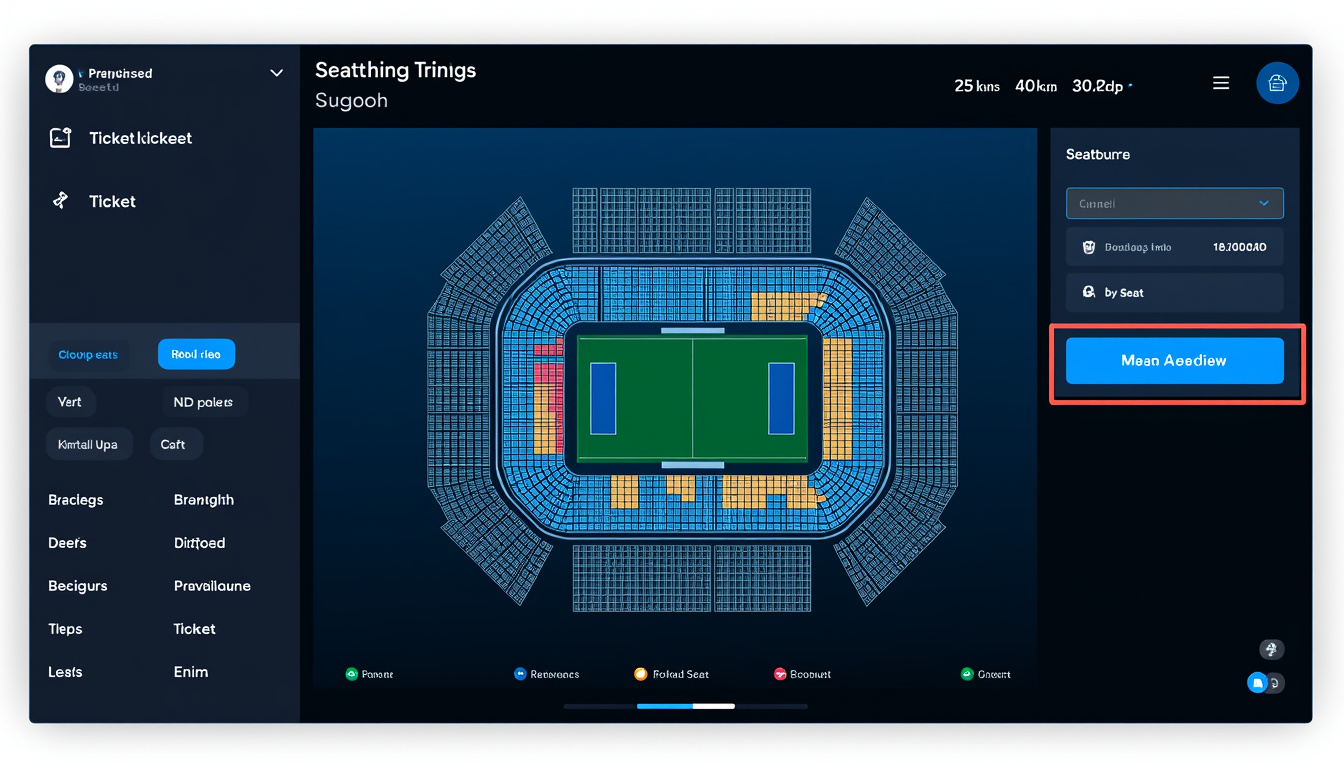This screenshot has height=768, width=1344.
Task: Click the small round gray icon bottom right
Action: click(1271, 650)
